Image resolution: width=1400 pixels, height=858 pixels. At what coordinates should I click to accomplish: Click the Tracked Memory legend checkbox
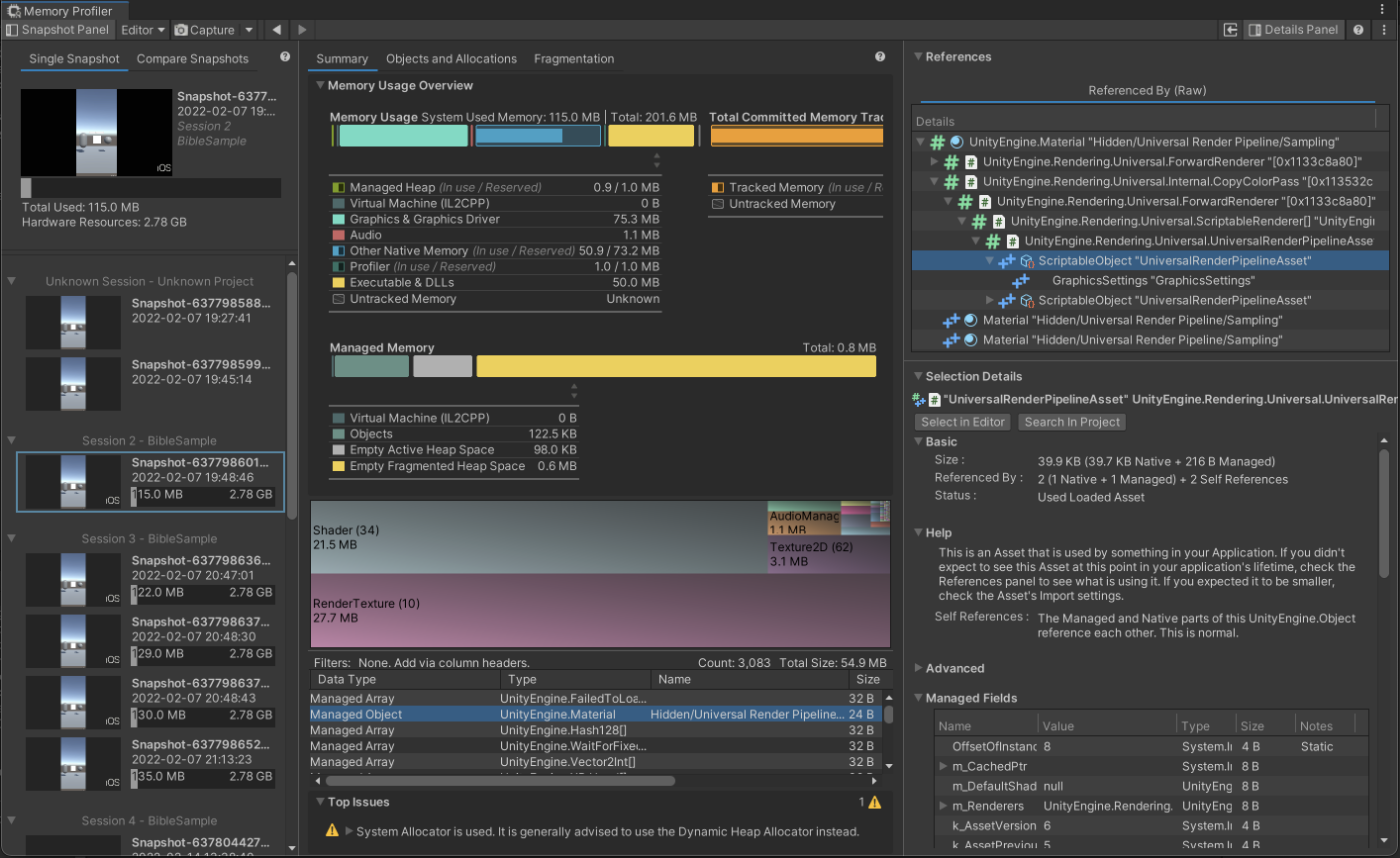point(716,186)
